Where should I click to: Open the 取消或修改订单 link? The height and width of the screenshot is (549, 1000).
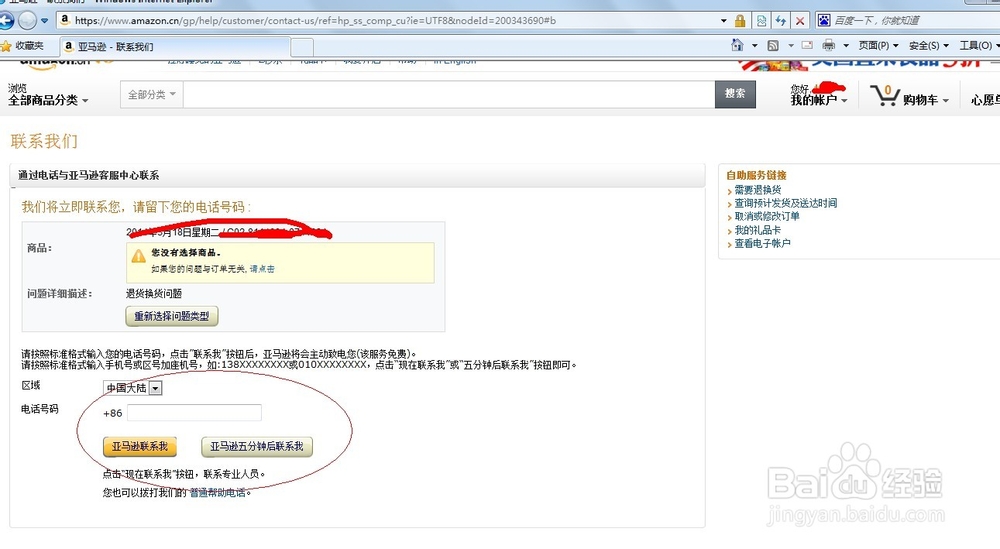[x=767, y=216]
